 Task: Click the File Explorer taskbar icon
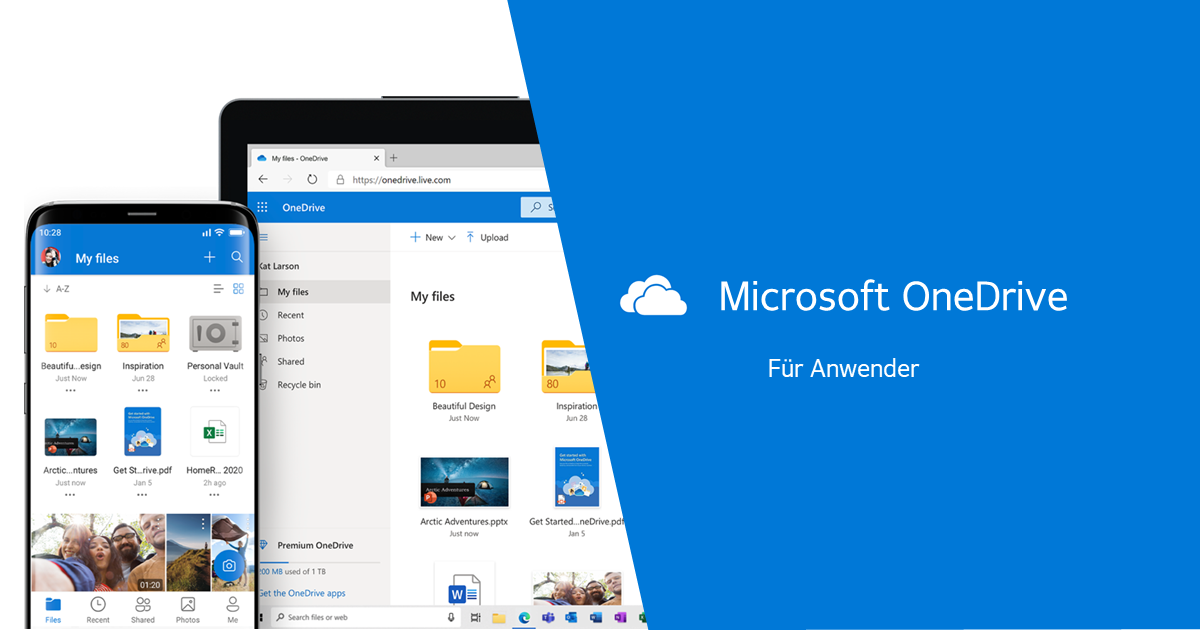point(498,618)
